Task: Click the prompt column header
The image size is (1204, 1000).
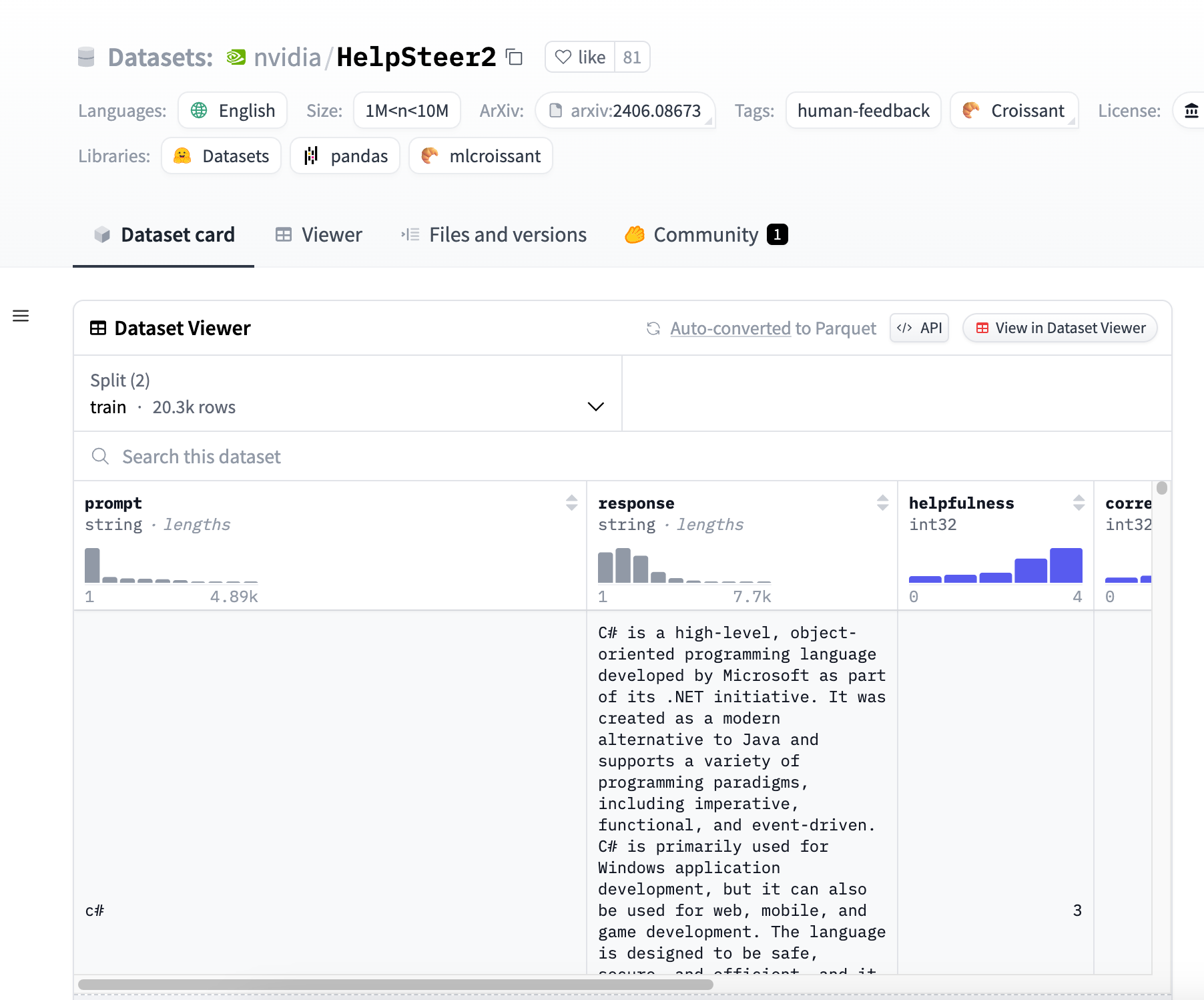Action: [113, 503]
